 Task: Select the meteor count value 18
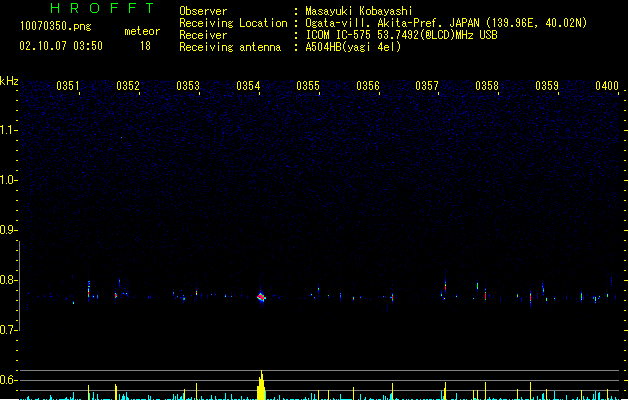tap(145, 46)
